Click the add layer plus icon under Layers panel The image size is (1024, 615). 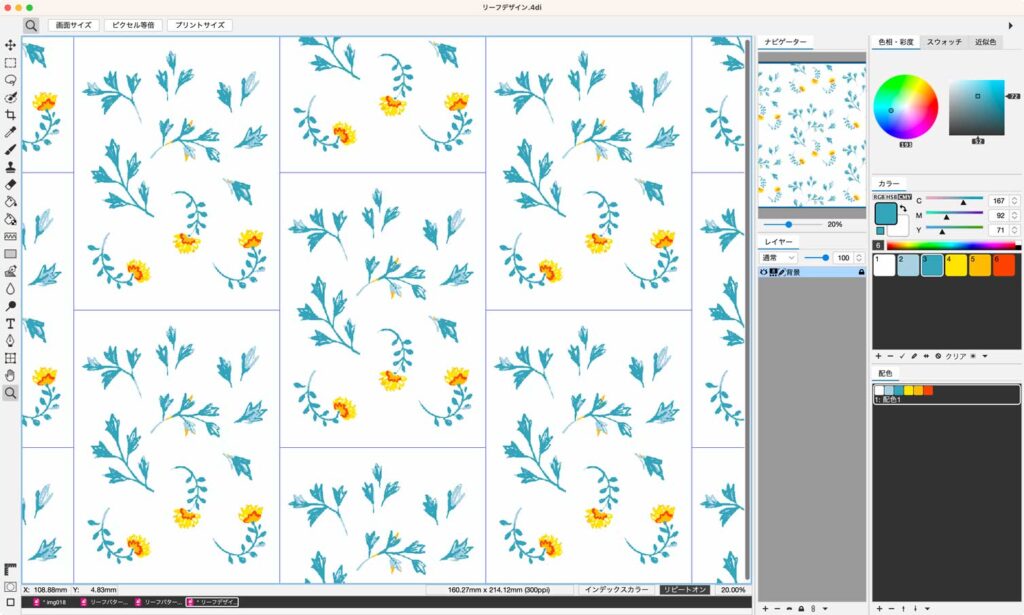coord(765,608)
